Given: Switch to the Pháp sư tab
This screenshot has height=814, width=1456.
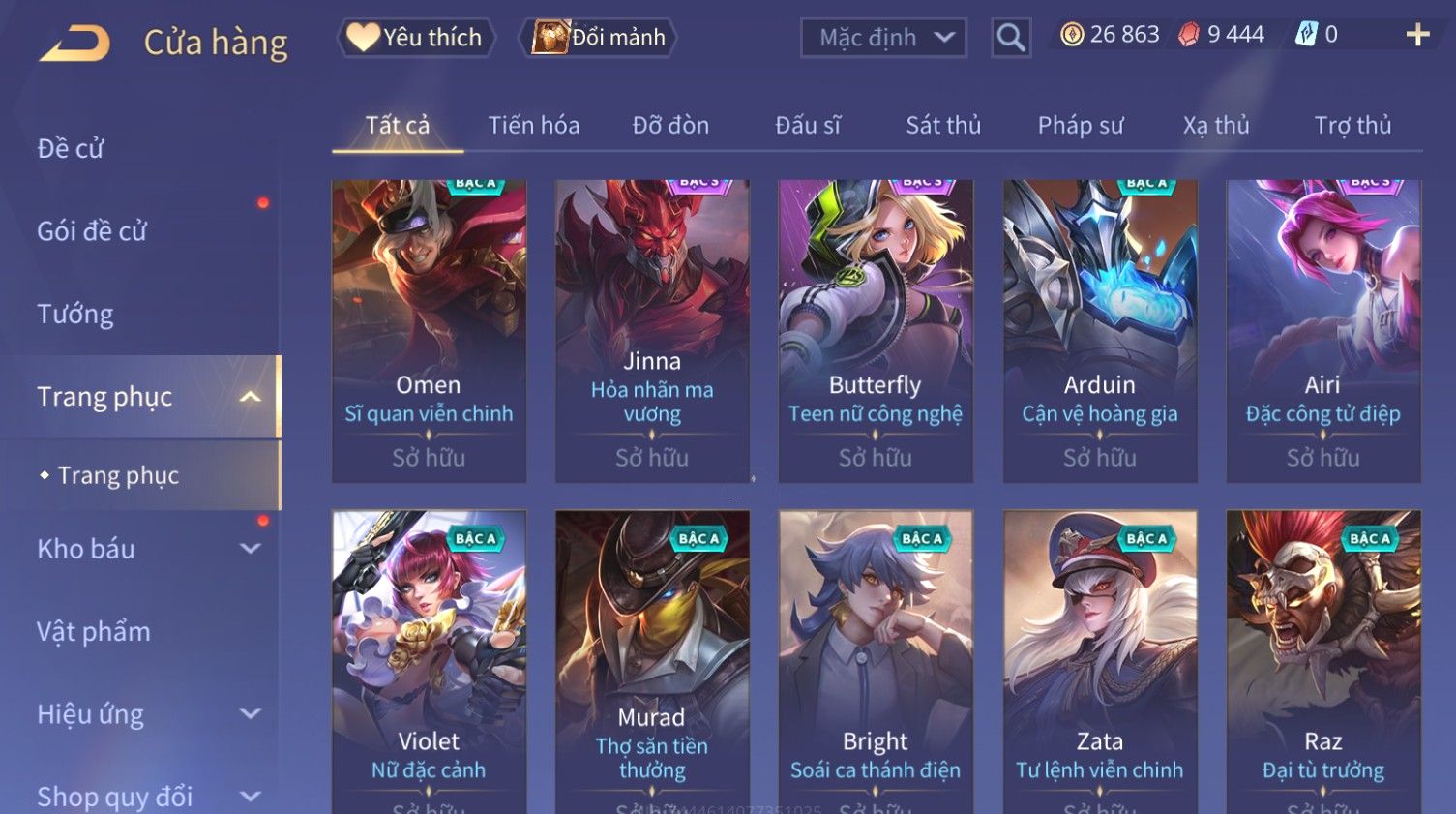Looking at the screenshot, I should 1081,125.
